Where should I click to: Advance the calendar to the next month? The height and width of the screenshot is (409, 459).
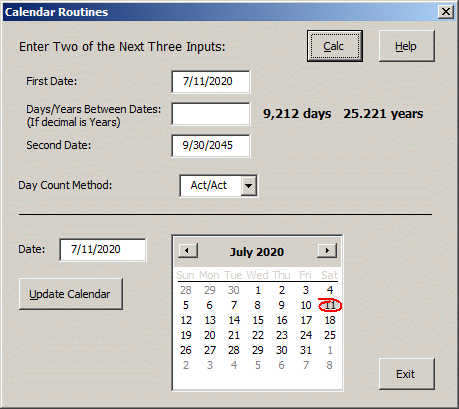point(327,250)
